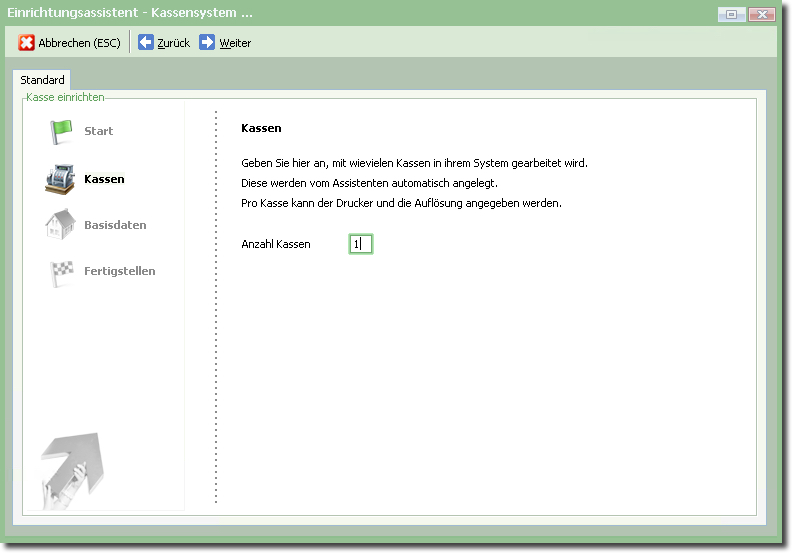The image size is (792, 553).
Task: Proceed with the Weiter label
Action: 235,43
